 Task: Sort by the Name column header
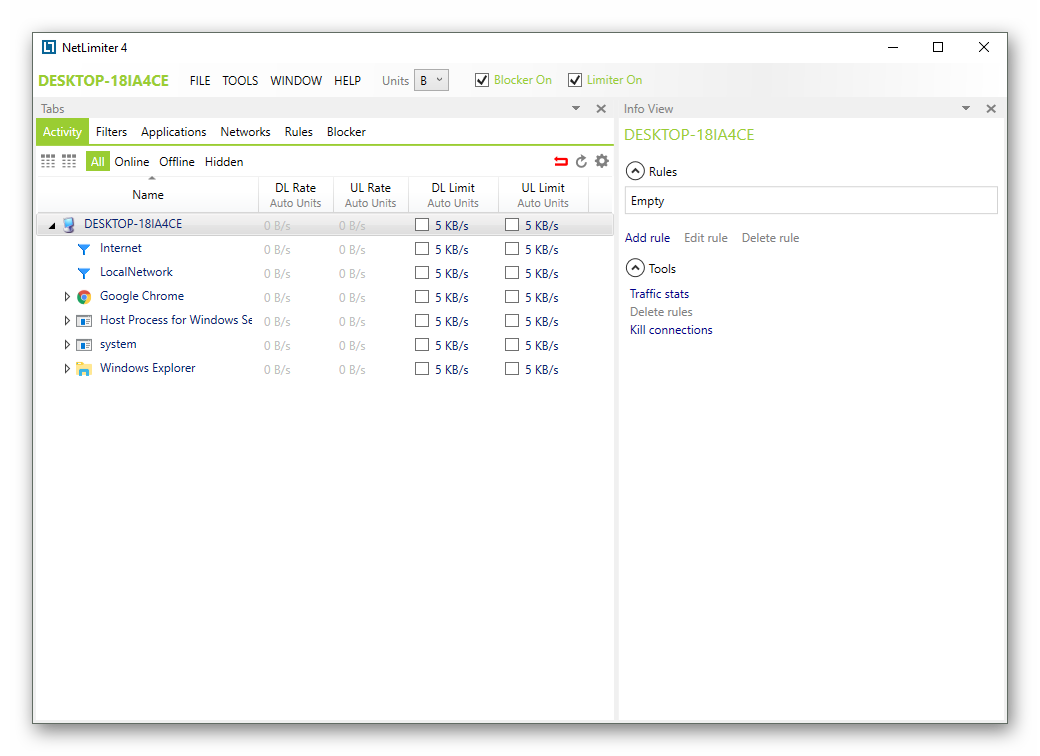(x=148, y=195)
